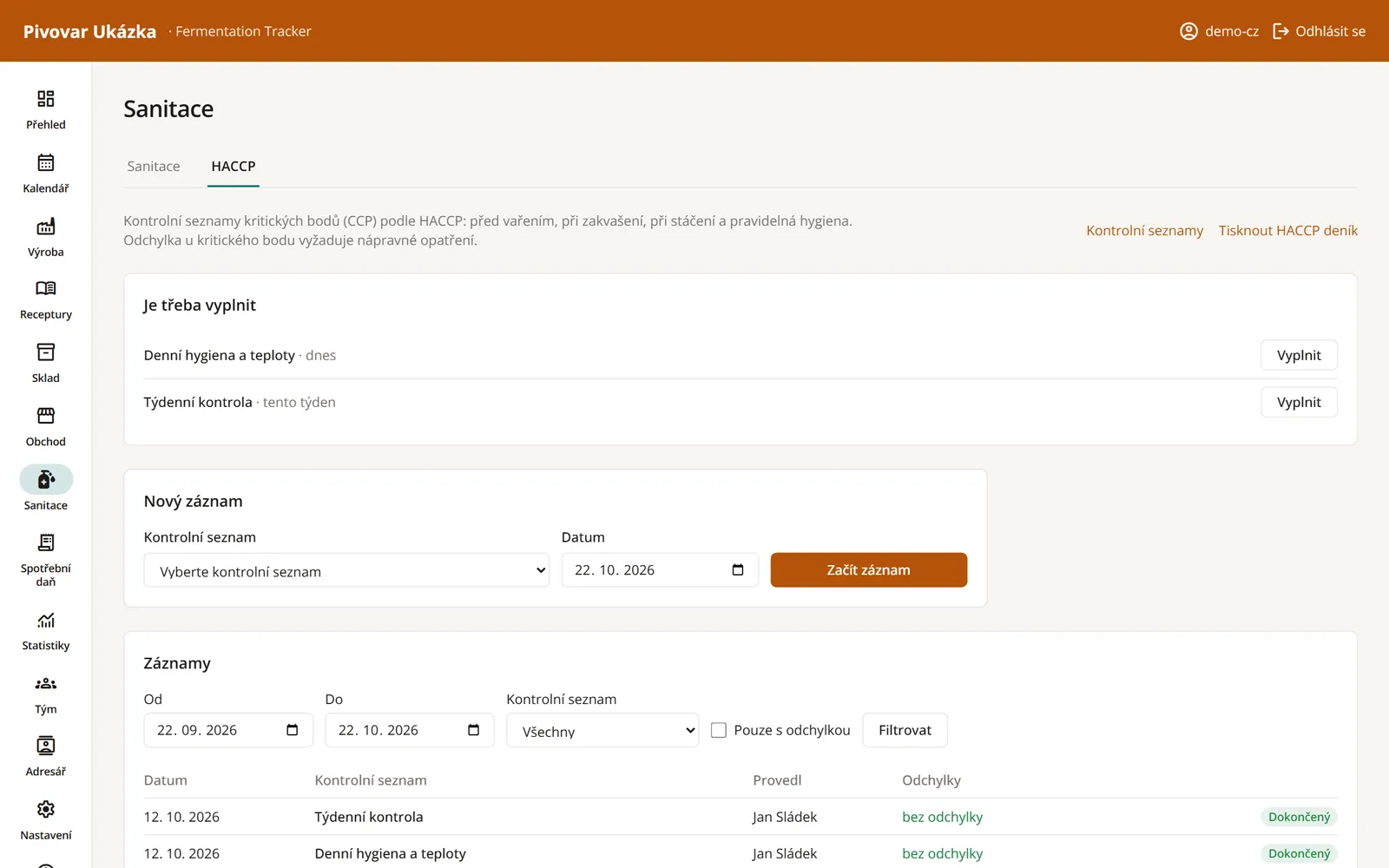Open Spotřební daň receipt icon
The height and width of the screenshot is (868, 1389).
[46, 543]
